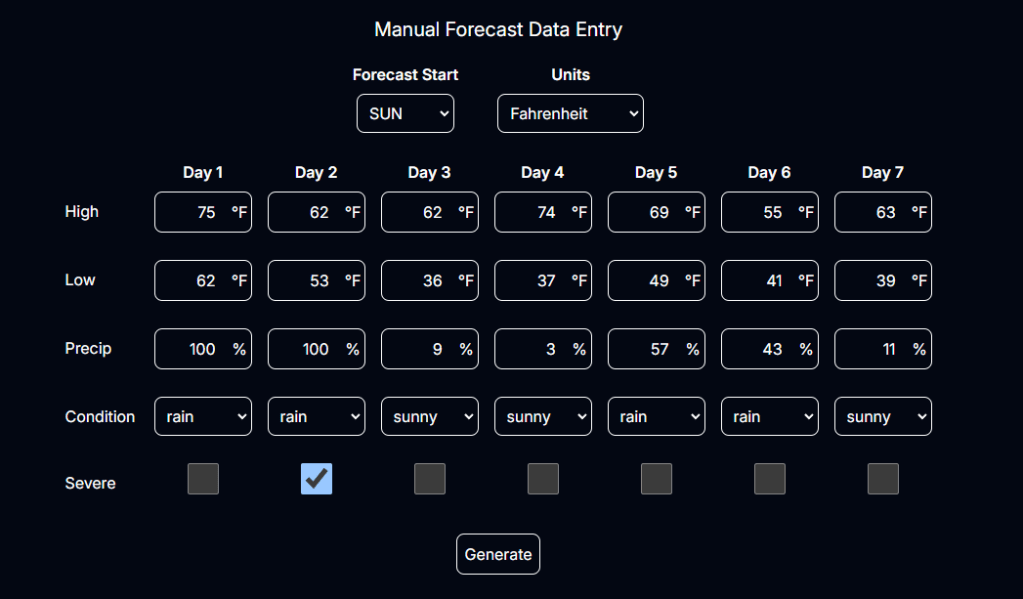Toggle the Day 7 Severe checkbox
Viewport: 1023px width, 599px height.
tap(883, 479)
